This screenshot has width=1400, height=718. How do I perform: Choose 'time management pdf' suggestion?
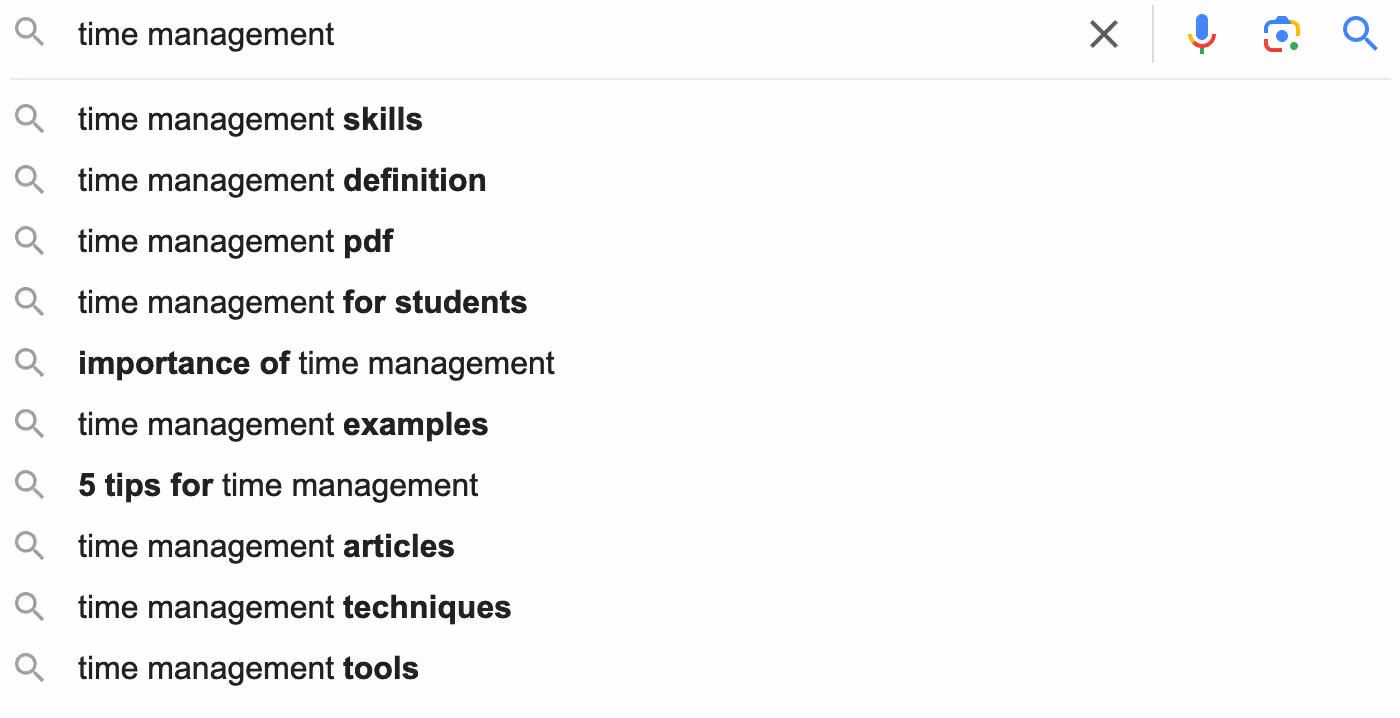700,242
